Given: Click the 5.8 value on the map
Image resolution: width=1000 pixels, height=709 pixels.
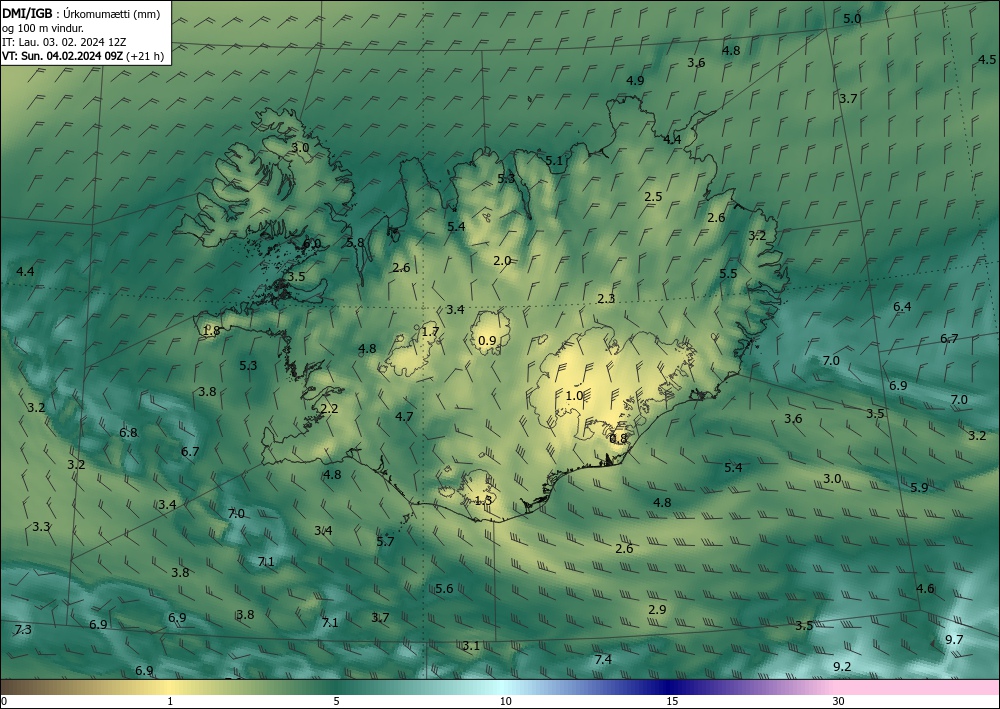Looking at the screenshot, I should coord(355,242).
